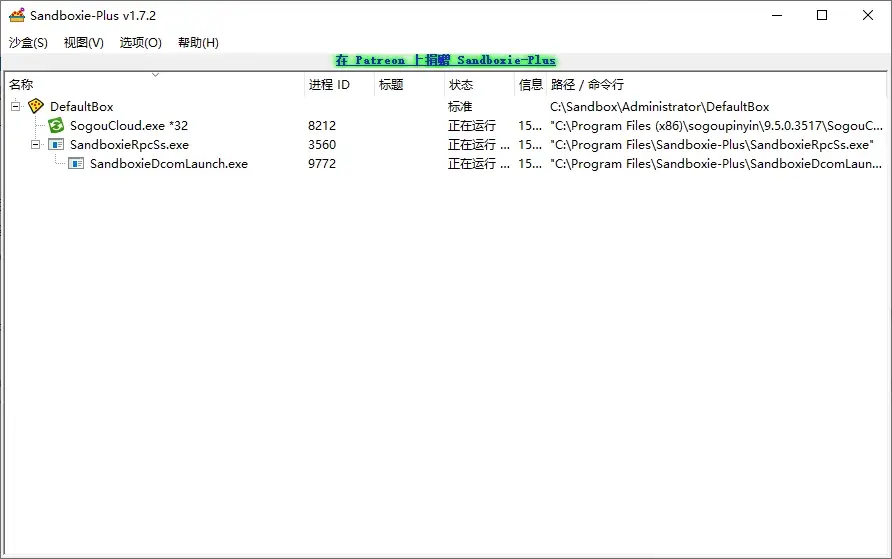The image size is (892, 559).
Task: Maximize the Sandboxie-Plus window
Action: (821, 15)
